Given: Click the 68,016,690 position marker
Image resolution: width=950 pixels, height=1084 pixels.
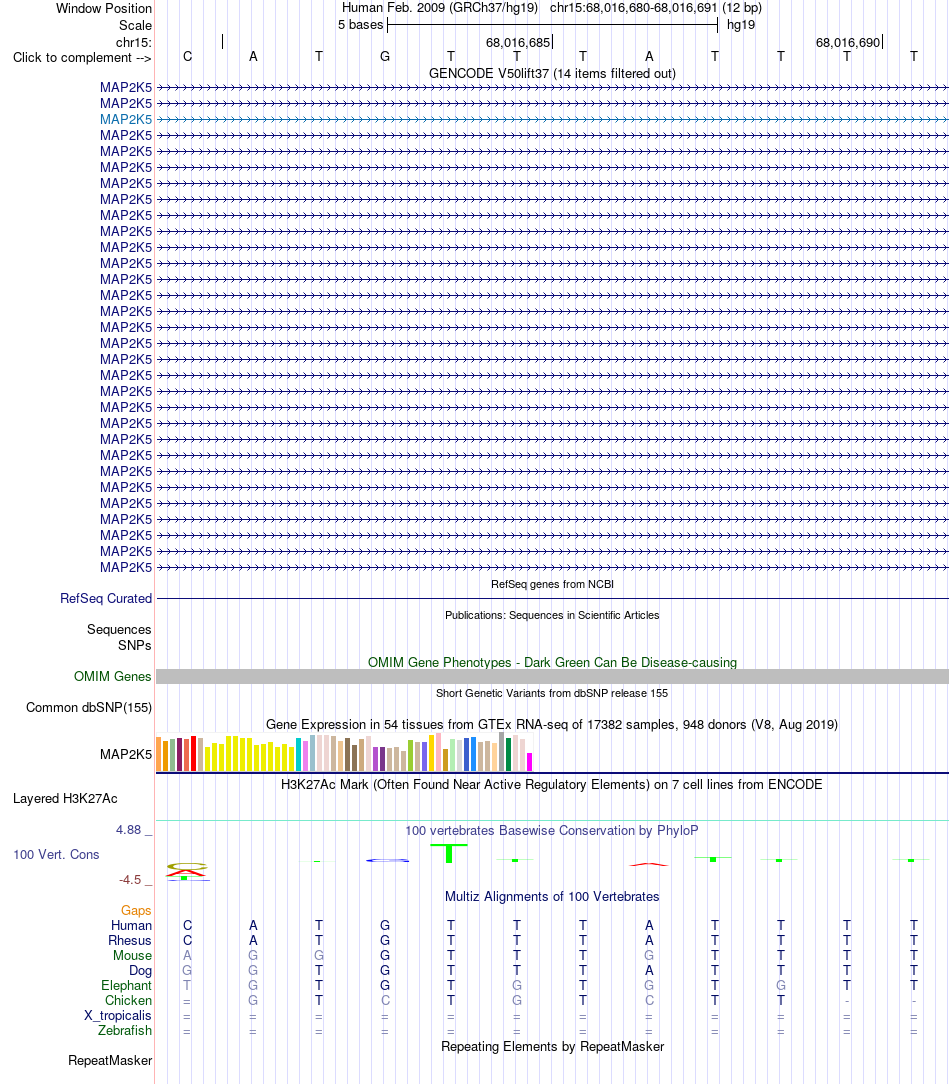Looking at the screenshot, I should pos(848,43).
